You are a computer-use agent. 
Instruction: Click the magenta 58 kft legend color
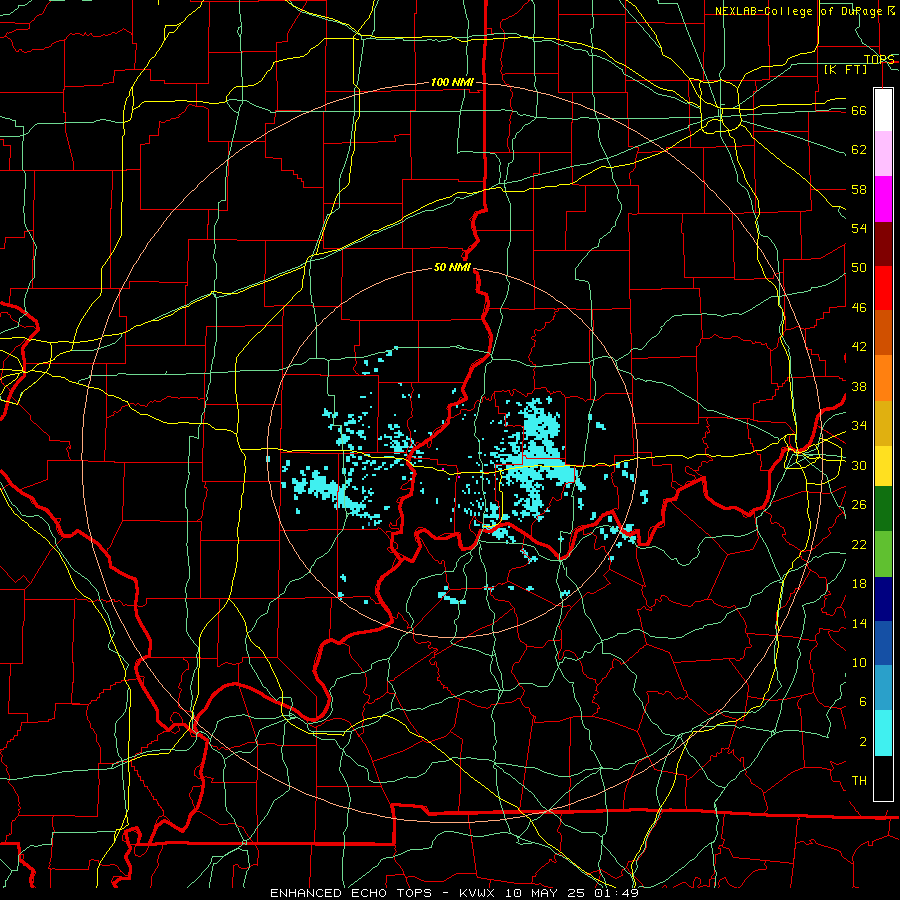click(883, 199)
